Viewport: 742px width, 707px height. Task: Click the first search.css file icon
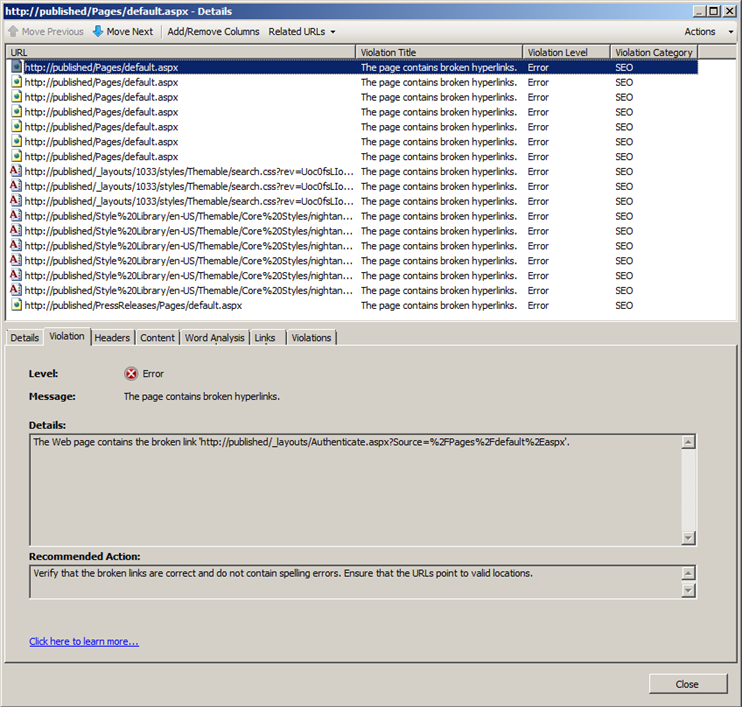coord(16,171)
